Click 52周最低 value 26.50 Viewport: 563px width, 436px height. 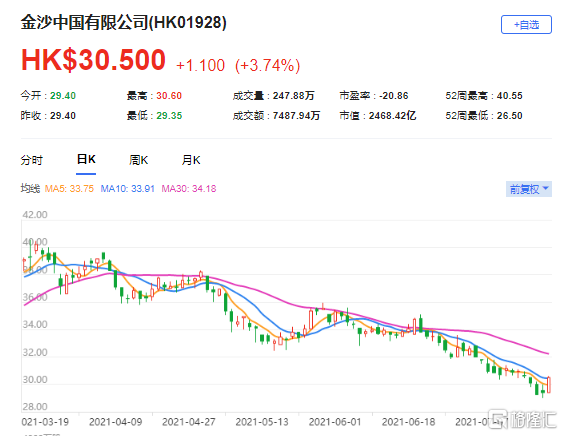pyautogui.click(x=510, y=116)
